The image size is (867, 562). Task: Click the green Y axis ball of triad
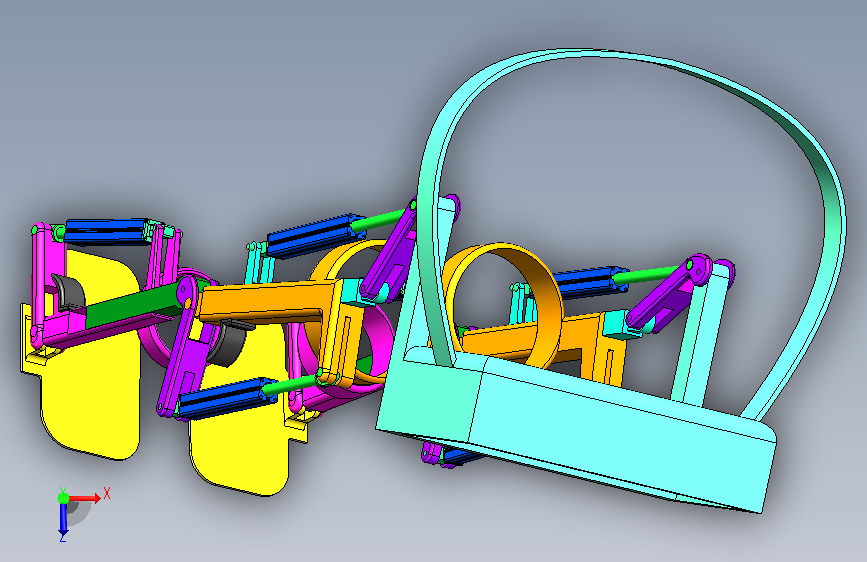tap(64, 498)
